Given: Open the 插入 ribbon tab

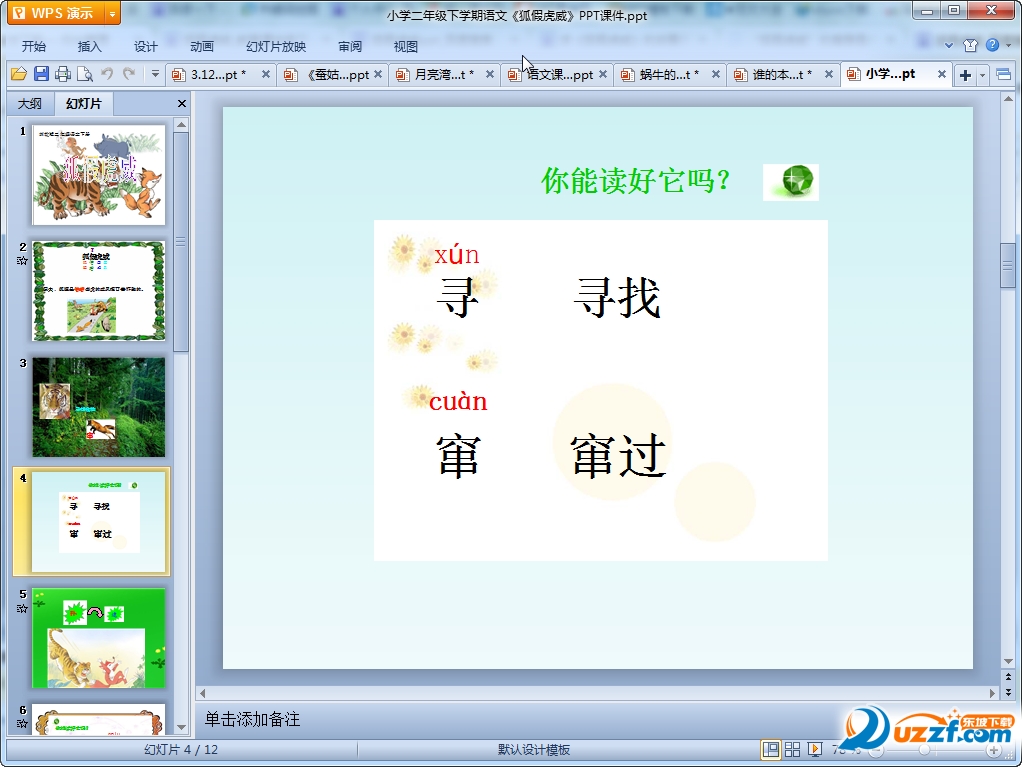Looking at the screenshot, I should coord(89,46).
